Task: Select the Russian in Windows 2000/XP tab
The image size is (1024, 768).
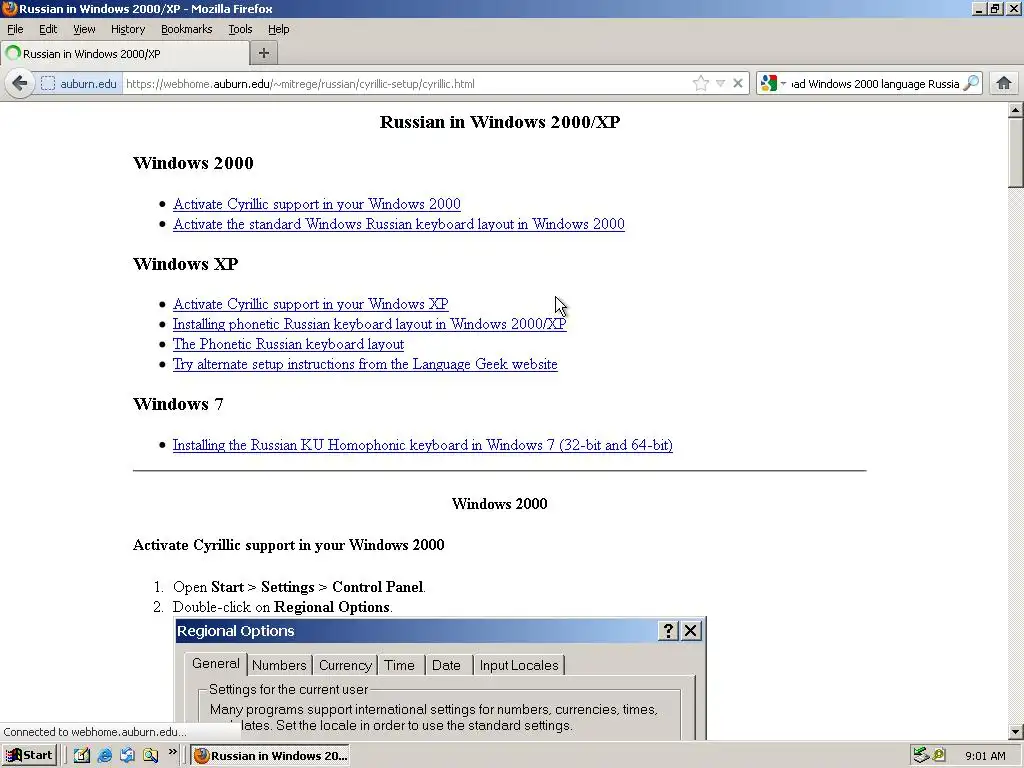Action: tap(125, 54)
